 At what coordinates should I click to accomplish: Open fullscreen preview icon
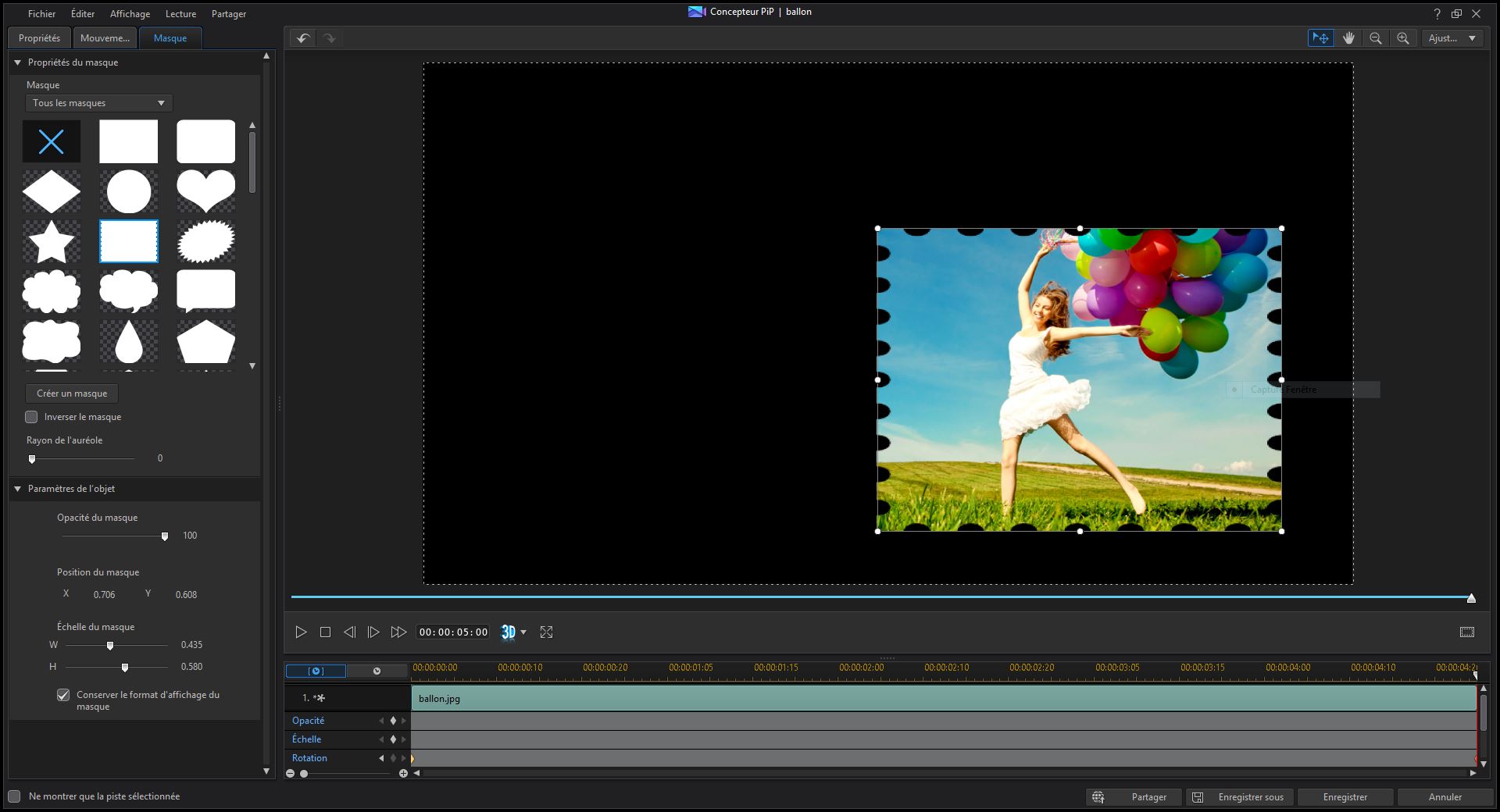pos(547,632)
